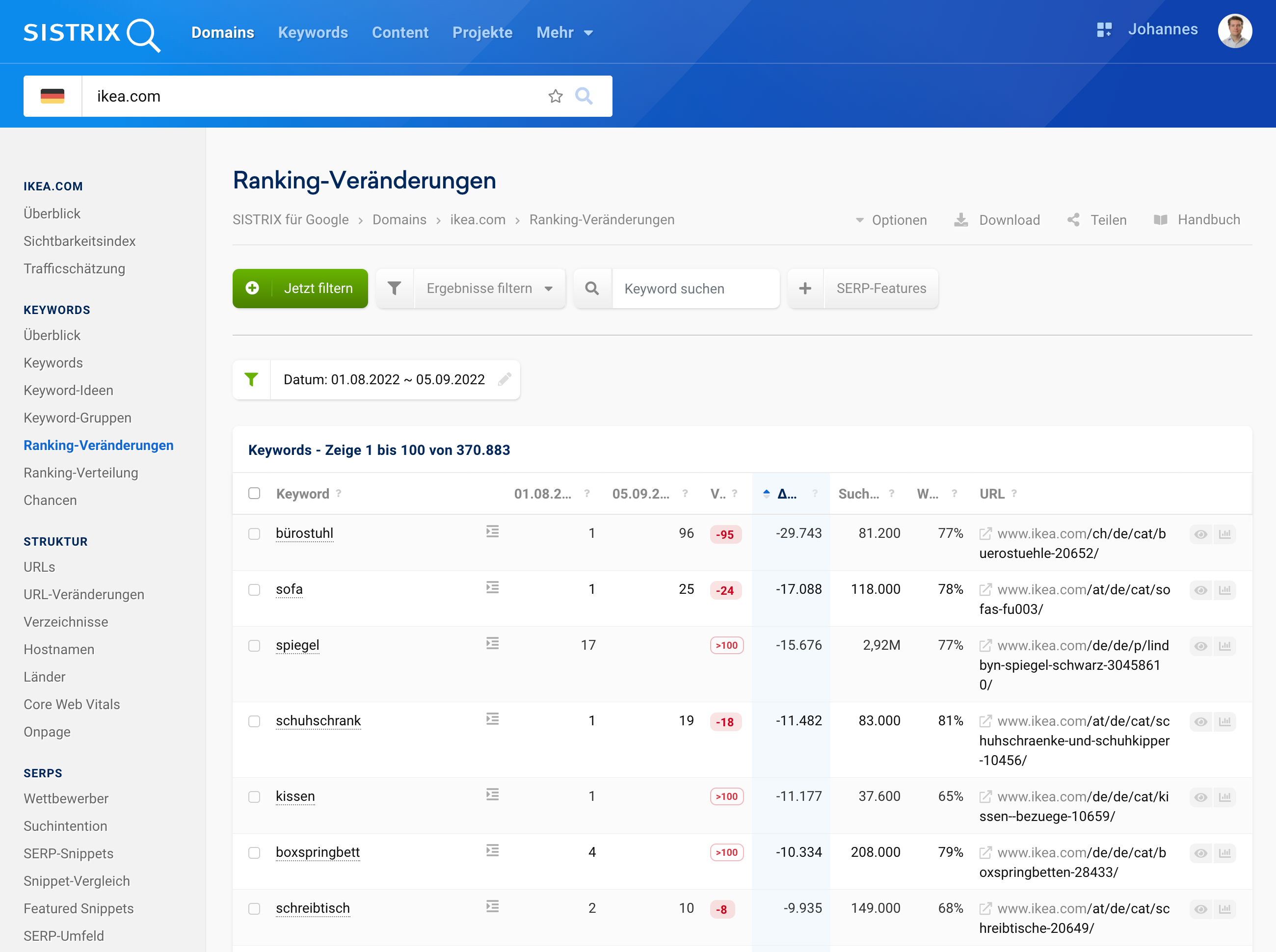This screenshot has width=1276, height=952.
Task: Click the SERP list icon for bürostuhl
Action: point(492,531)
